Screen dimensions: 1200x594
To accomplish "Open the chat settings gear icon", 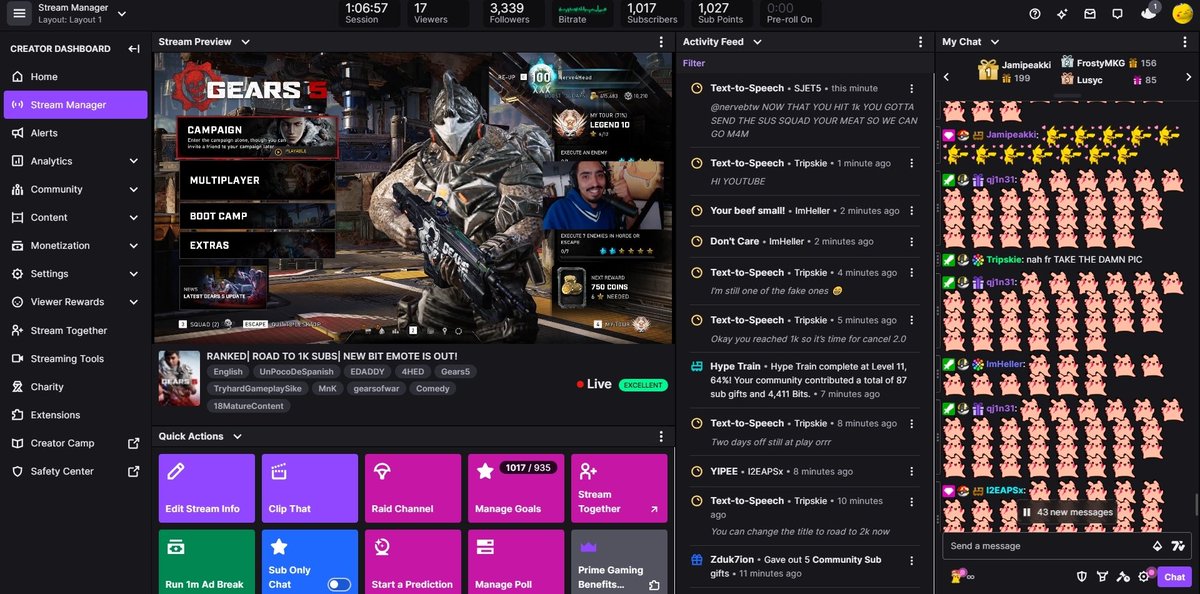I will click(1143, 577).
